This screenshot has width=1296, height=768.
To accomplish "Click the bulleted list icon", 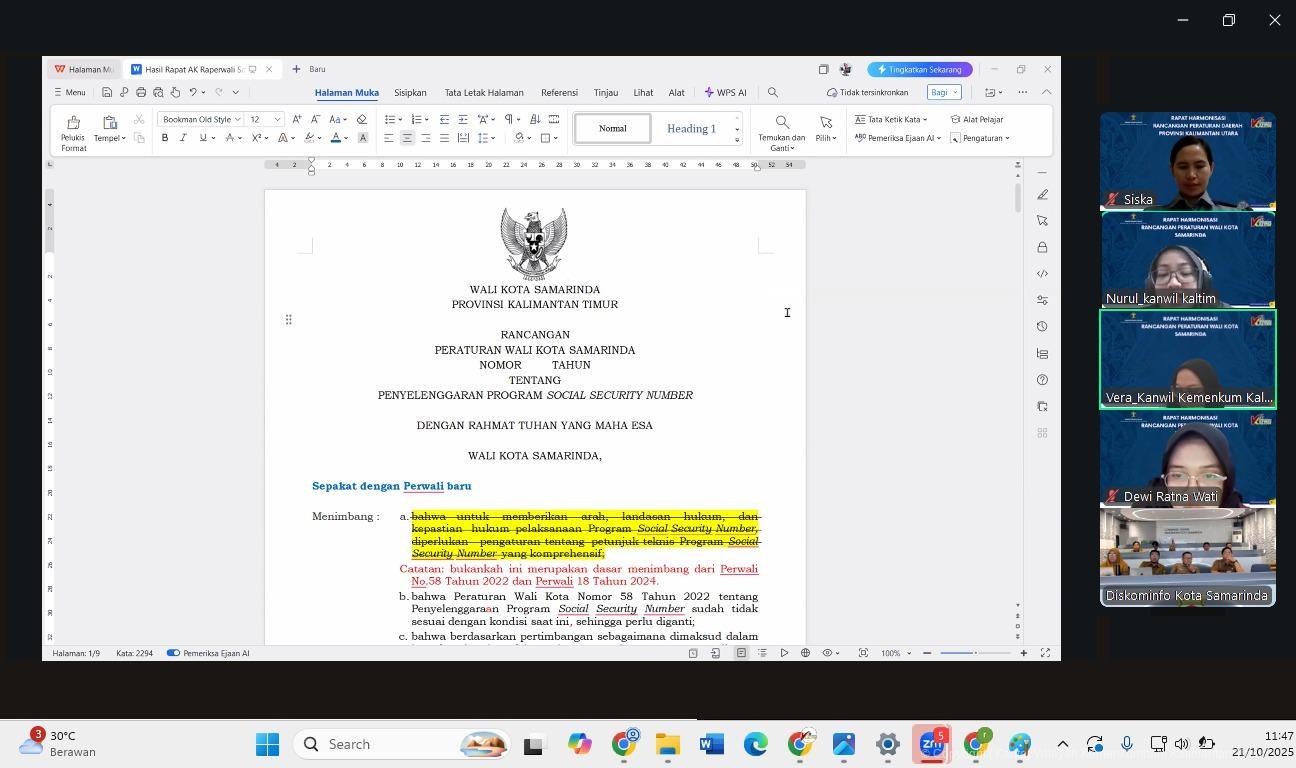I will tap(389, 119).
